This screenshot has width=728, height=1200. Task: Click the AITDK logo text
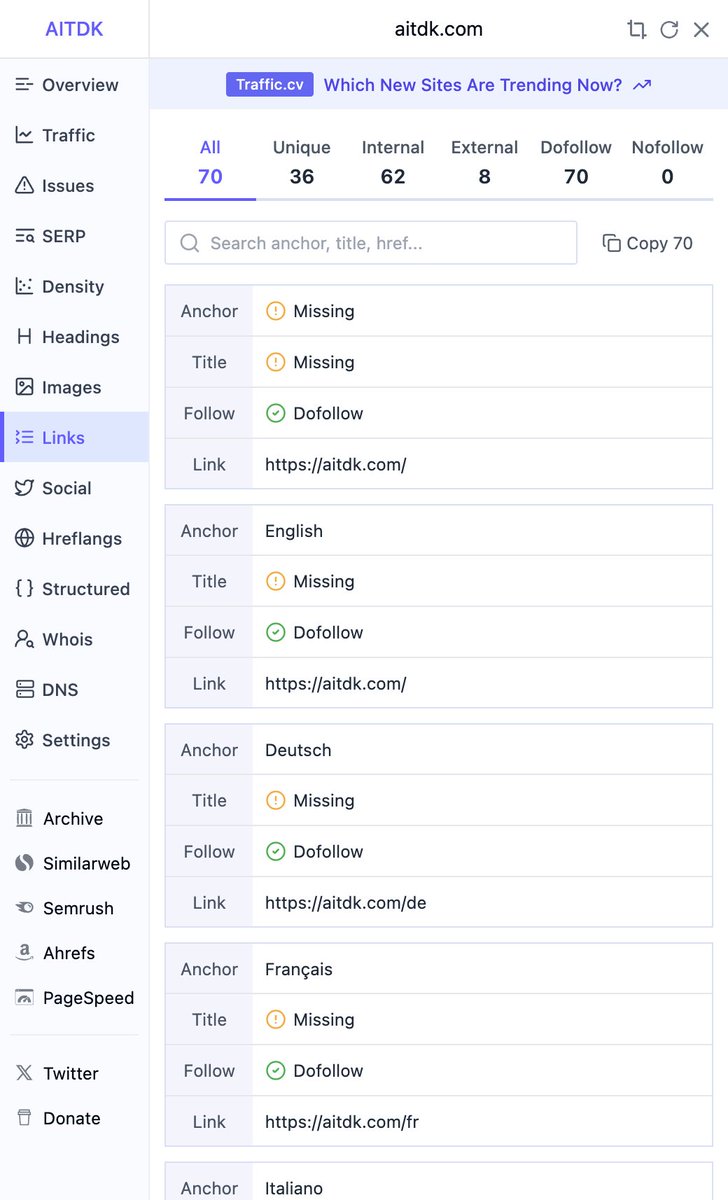pos(74,29)
